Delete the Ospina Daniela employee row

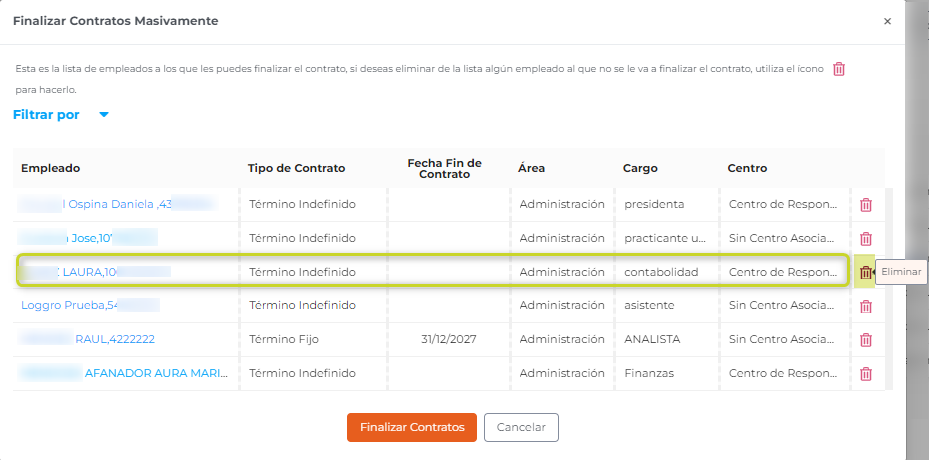866,205
